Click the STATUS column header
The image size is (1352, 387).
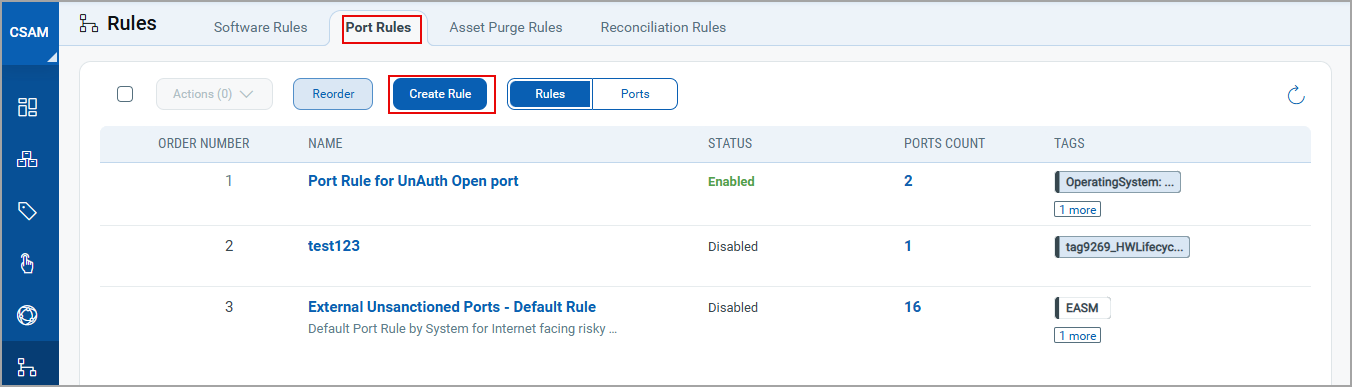[x=730, y=144]
